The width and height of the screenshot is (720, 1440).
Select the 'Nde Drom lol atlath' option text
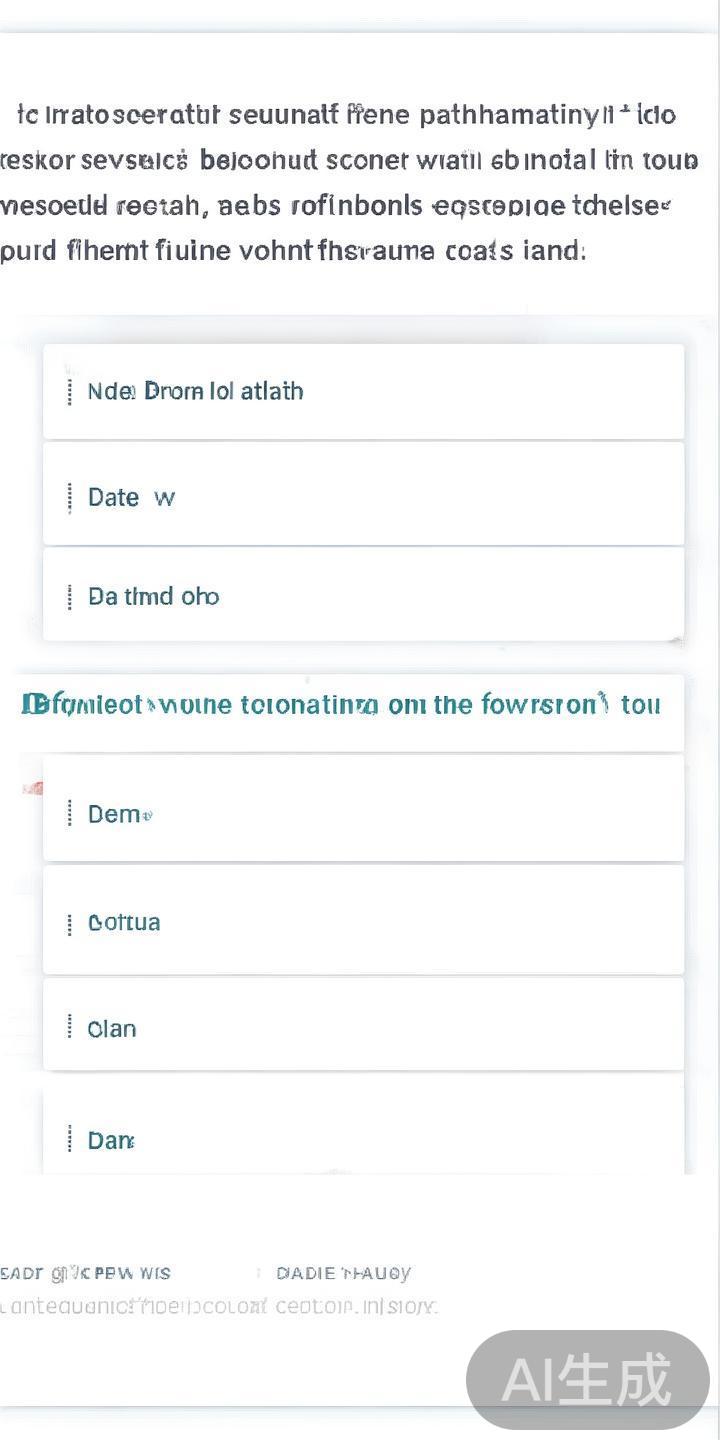[x=195, y=391]
